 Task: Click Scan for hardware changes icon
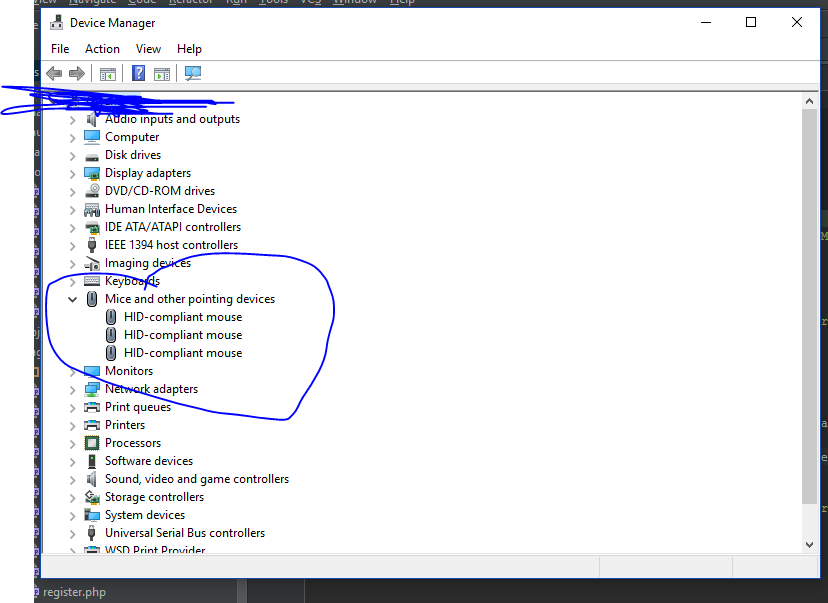click(x=193, y=73)
